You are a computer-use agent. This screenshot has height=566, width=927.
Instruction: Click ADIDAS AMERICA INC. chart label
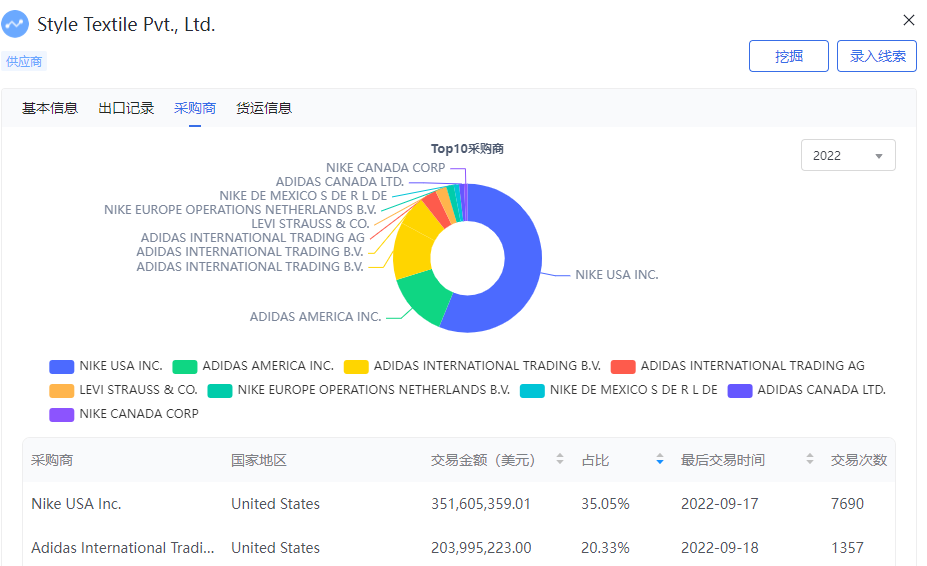[x=315, y=316]
